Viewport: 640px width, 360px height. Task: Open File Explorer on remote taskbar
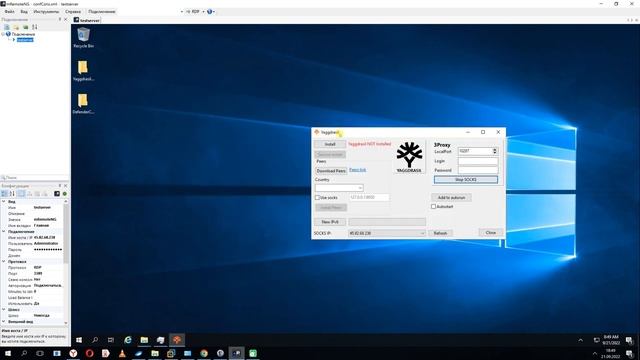click(144, 340)
